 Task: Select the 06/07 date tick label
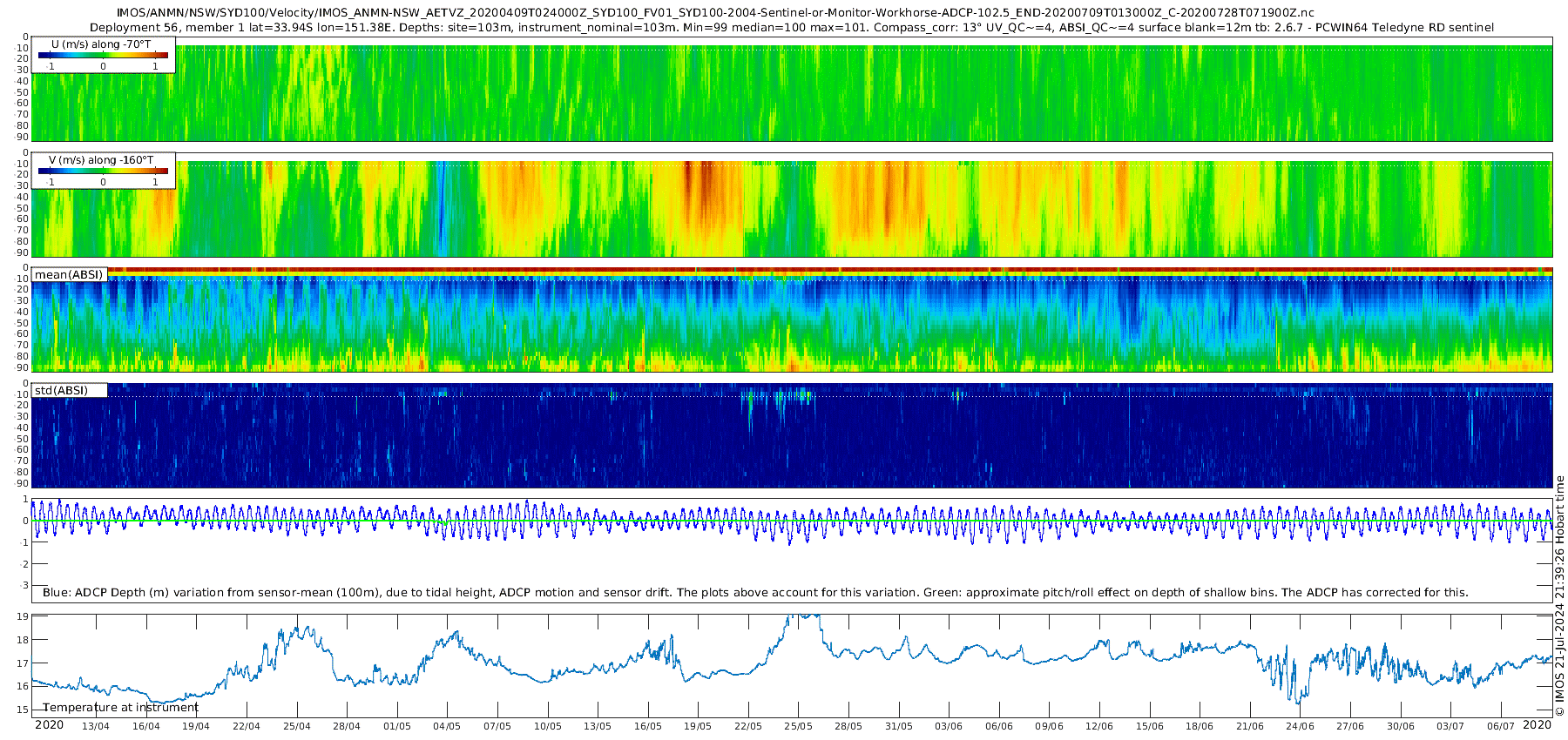coord(1501,726)
